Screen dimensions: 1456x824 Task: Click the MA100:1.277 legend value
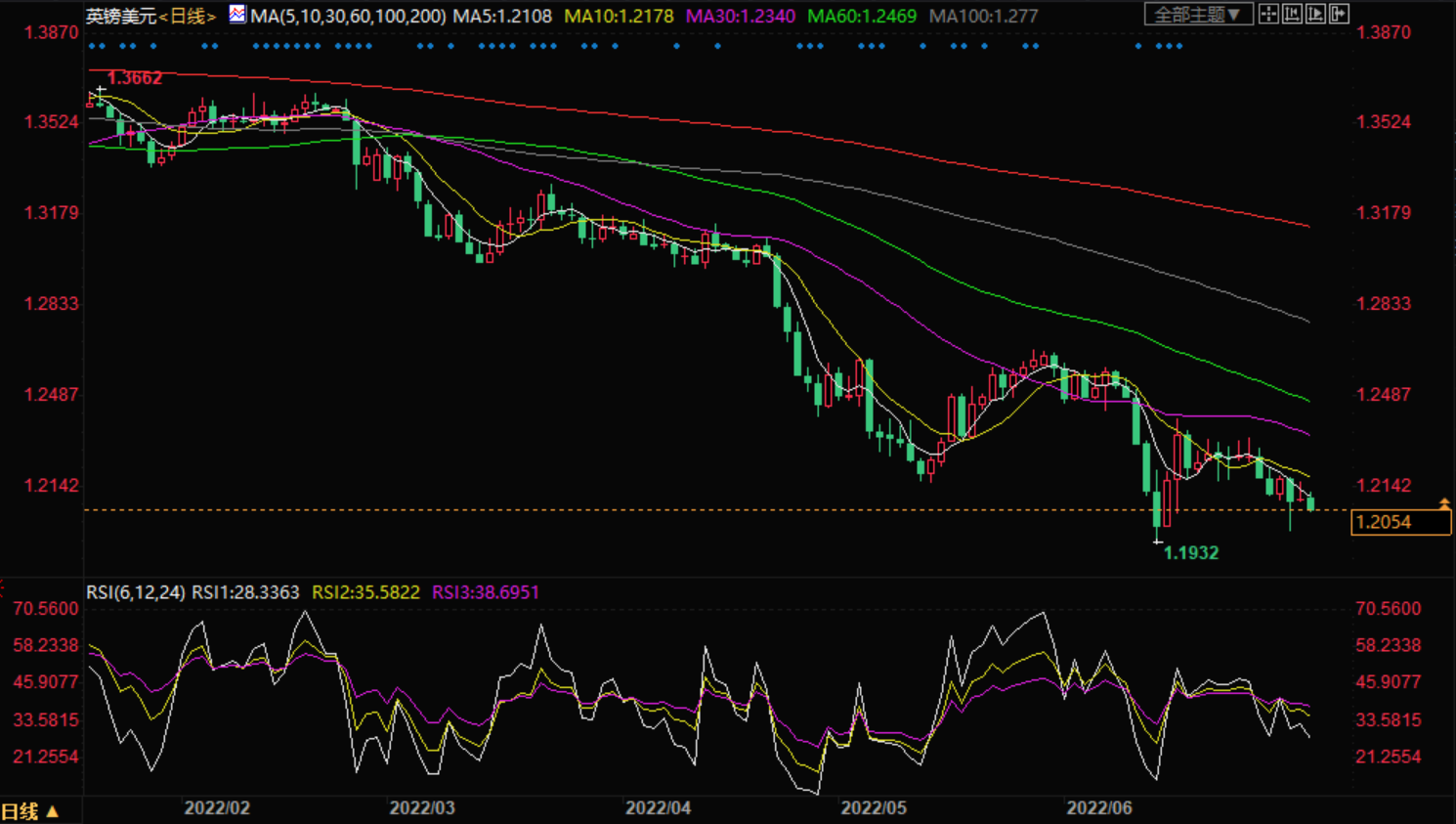(x=983, y=16)
